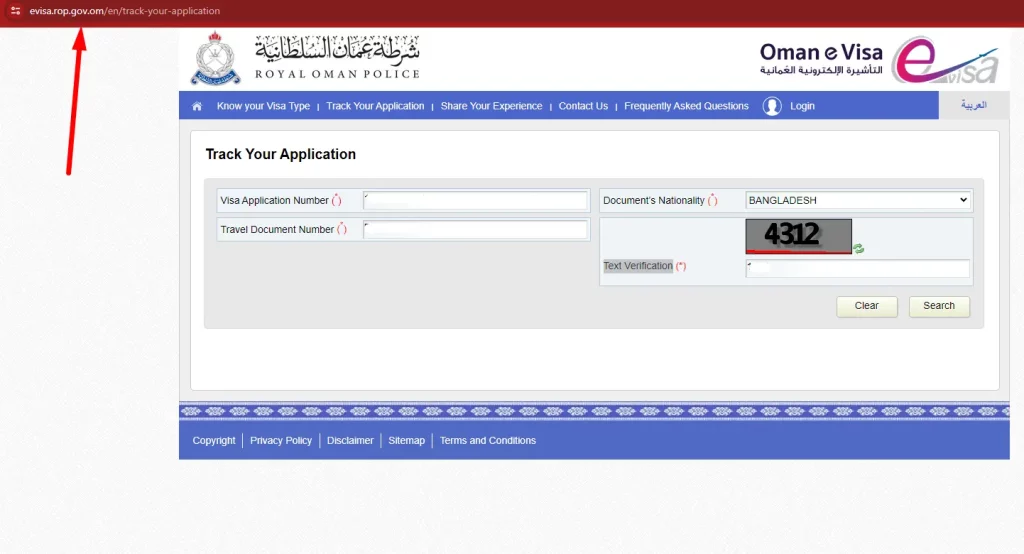Open Know your Visa Type menu
Image resolution: width=1024 pixels, height=554 pixels.
coord(263,106)
